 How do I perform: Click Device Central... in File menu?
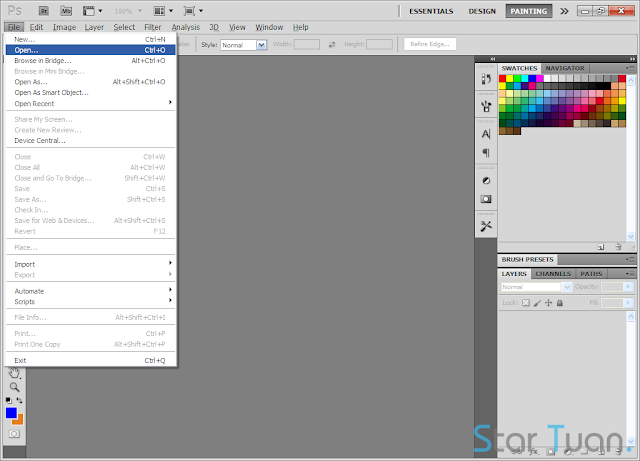click(x=91, y=140)
